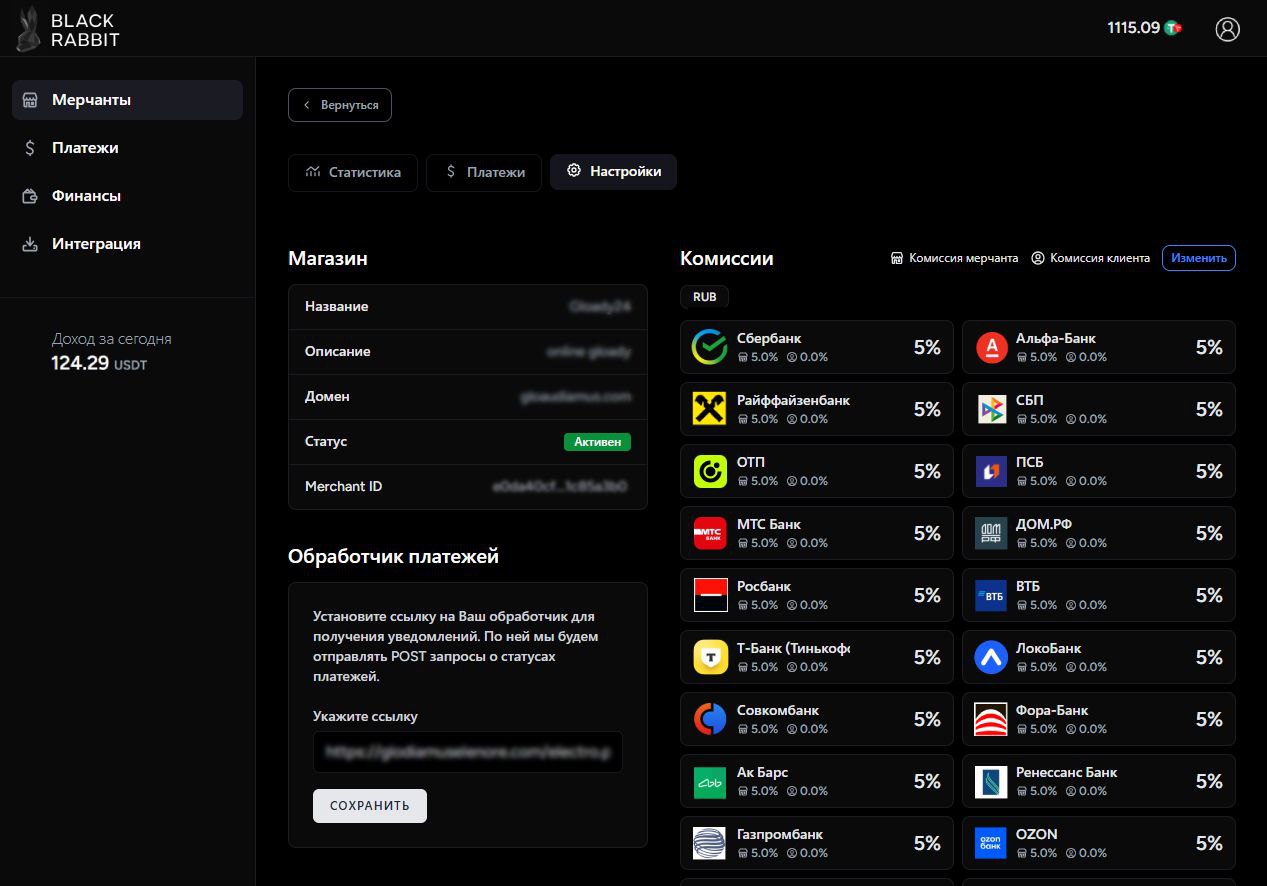1267x886 pixels.
Task: Click the Газпромбанк name text
Action: click(780, 834)
